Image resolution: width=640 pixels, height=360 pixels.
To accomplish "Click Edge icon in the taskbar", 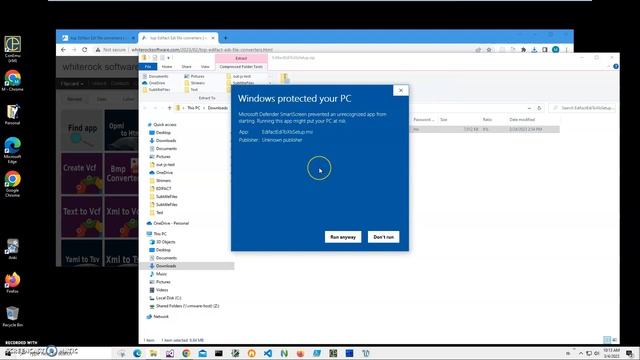I will (137, 353).
